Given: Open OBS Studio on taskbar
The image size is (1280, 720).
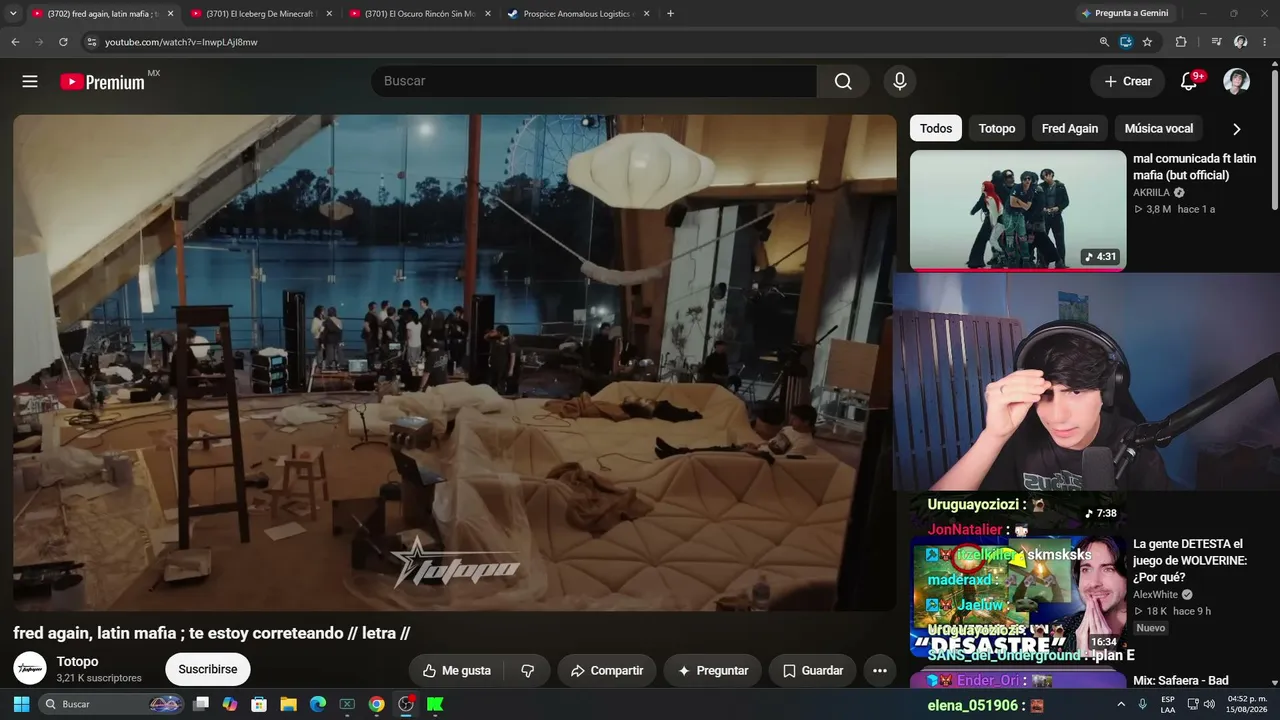Looking at the screenshot, I should click(406, 704).
